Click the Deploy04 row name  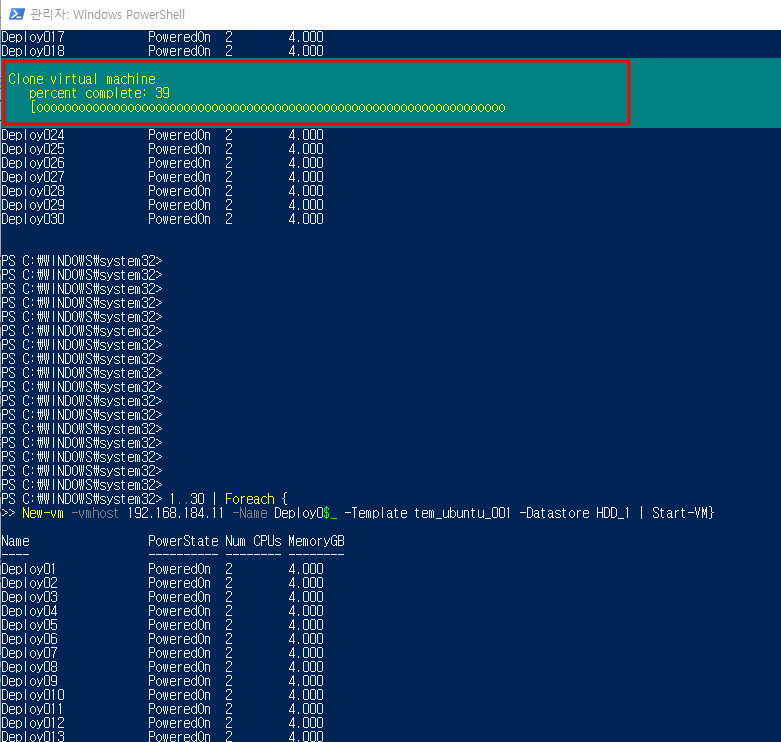29,611
